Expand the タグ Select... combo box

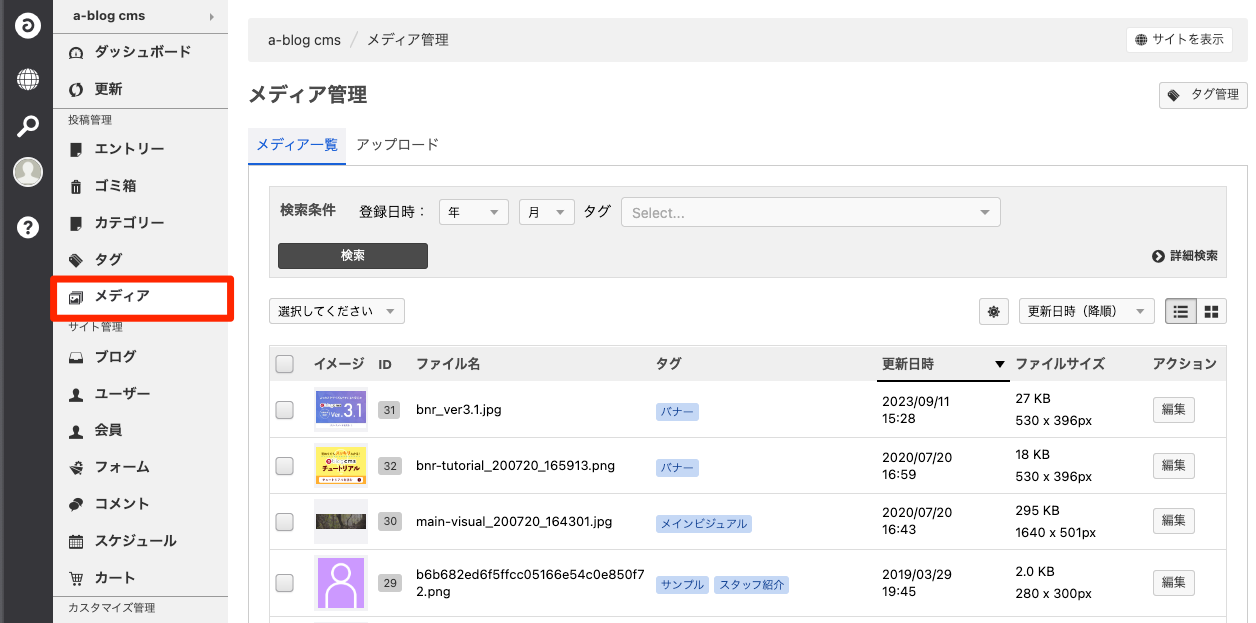coord(810,212)
